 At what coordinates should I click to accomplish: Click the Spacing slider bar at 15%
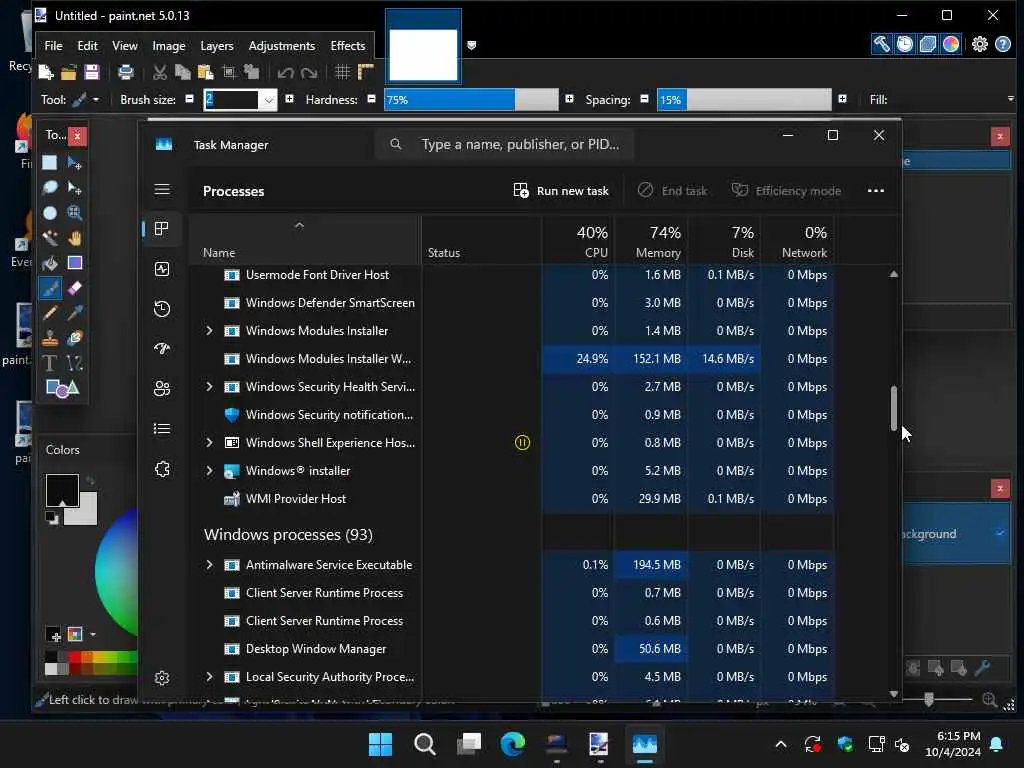coord(744,100)
